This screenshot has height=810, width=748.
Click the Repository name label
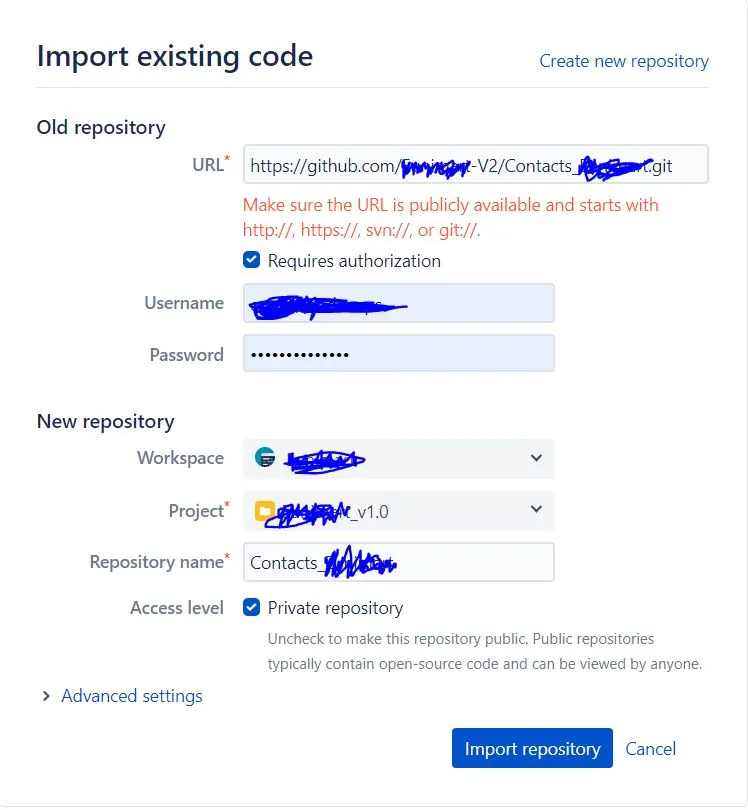coord(157,562)
